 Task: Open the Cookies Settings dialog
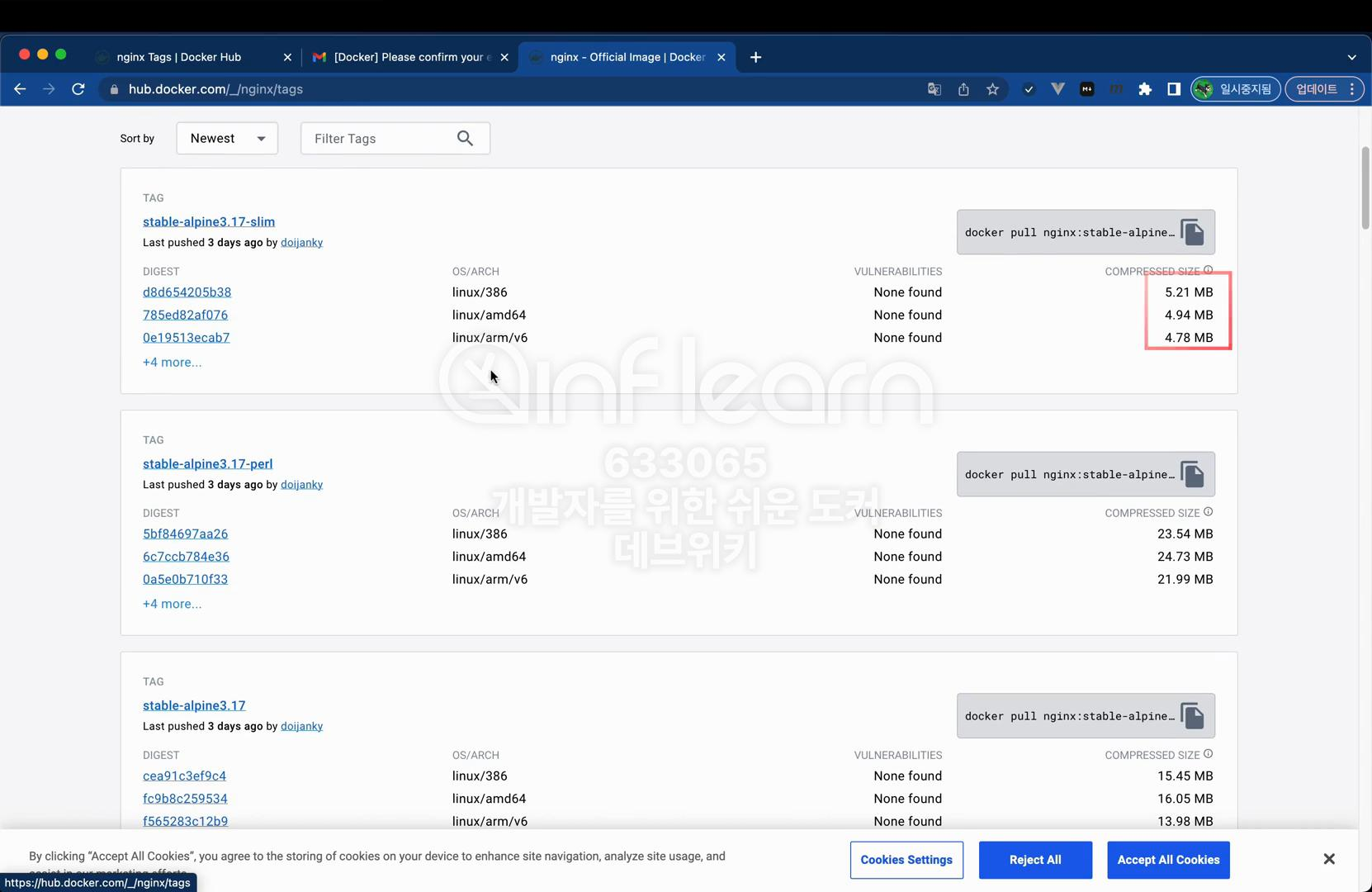point(906,860)
